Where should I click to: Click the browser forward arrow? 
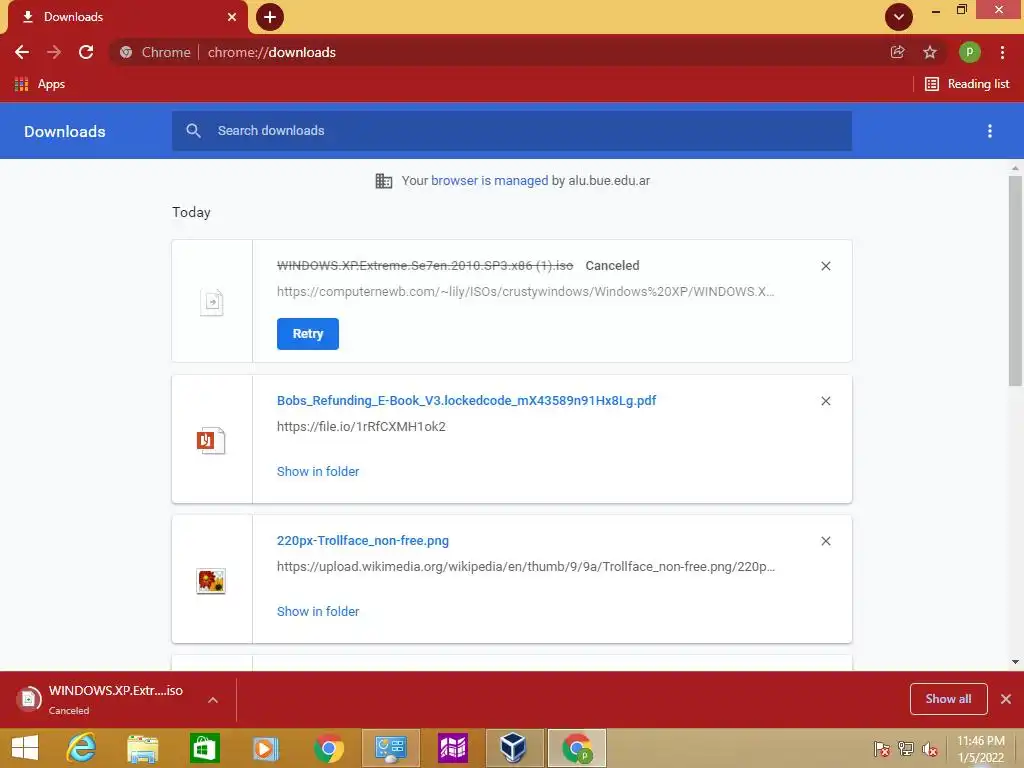(54, 52)
